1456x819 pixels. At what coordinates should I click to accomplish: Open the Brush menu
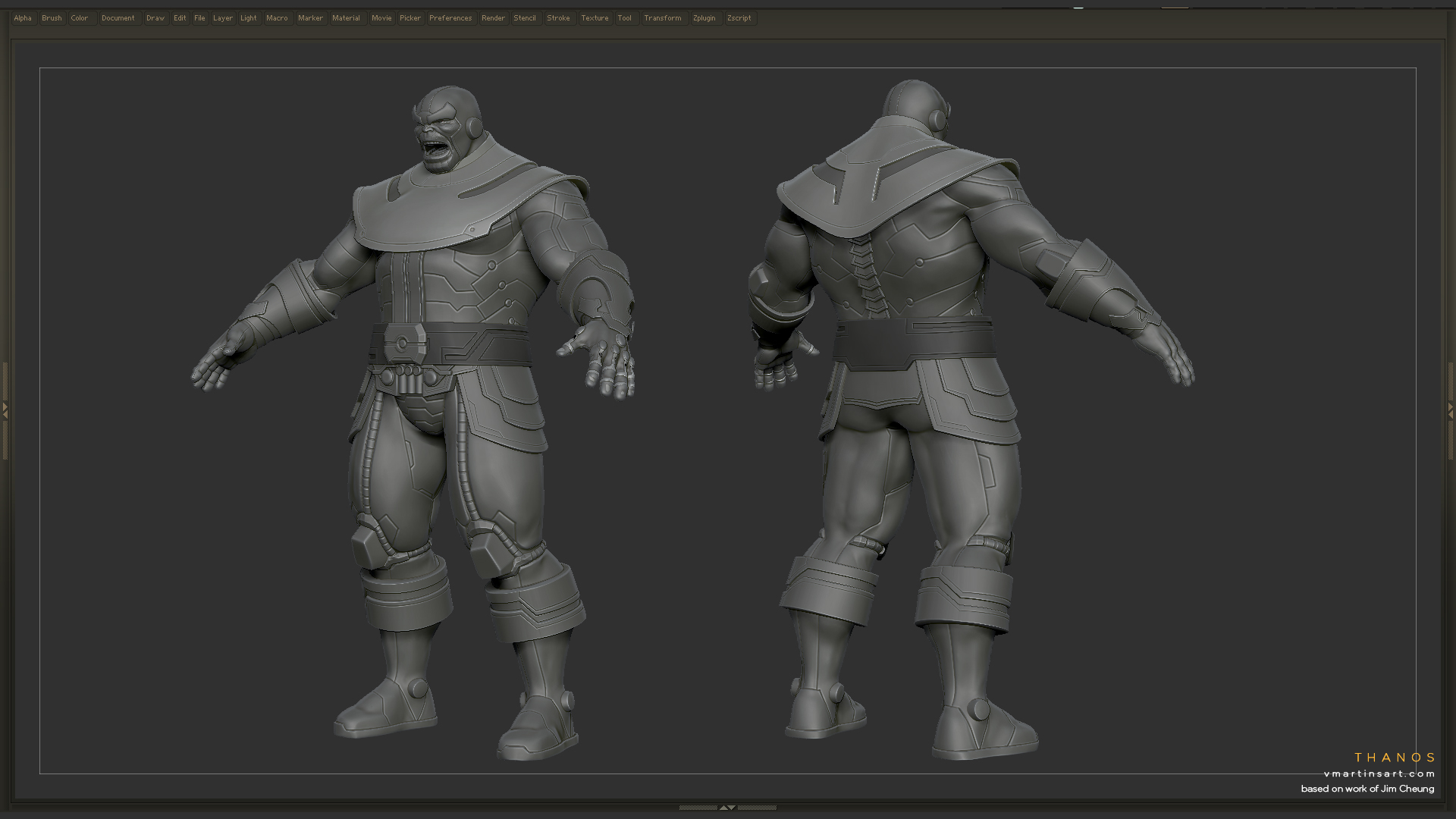coord(52,18)
